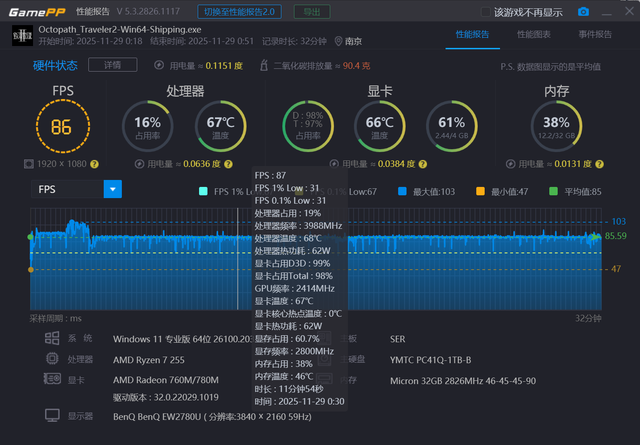Click the help icon next to 1920 × 1080
The width and height of the screenshot is (640, 445).
pos(94,164)
